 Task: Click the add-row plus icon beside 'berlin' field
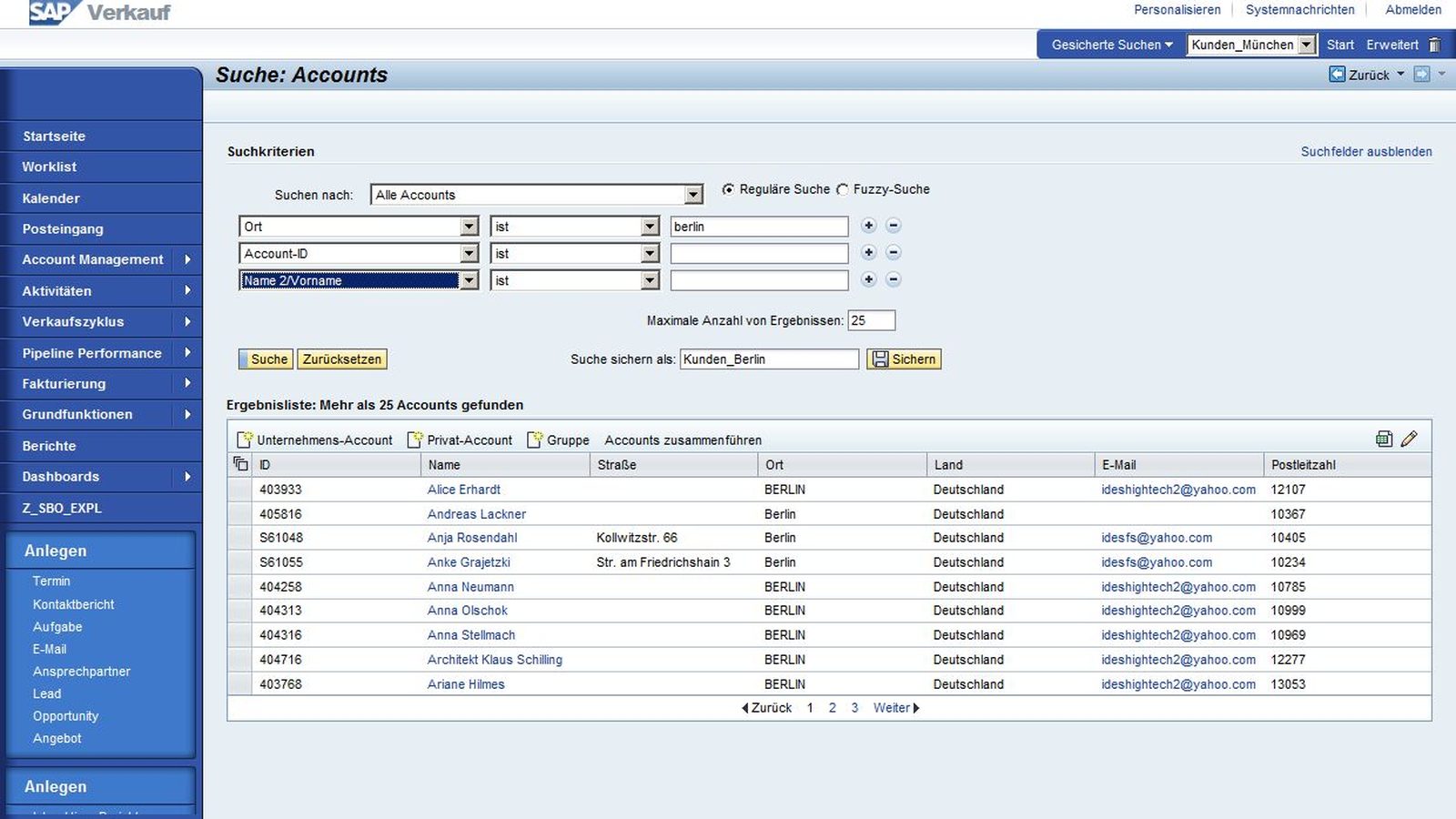(x=868, y=226)
